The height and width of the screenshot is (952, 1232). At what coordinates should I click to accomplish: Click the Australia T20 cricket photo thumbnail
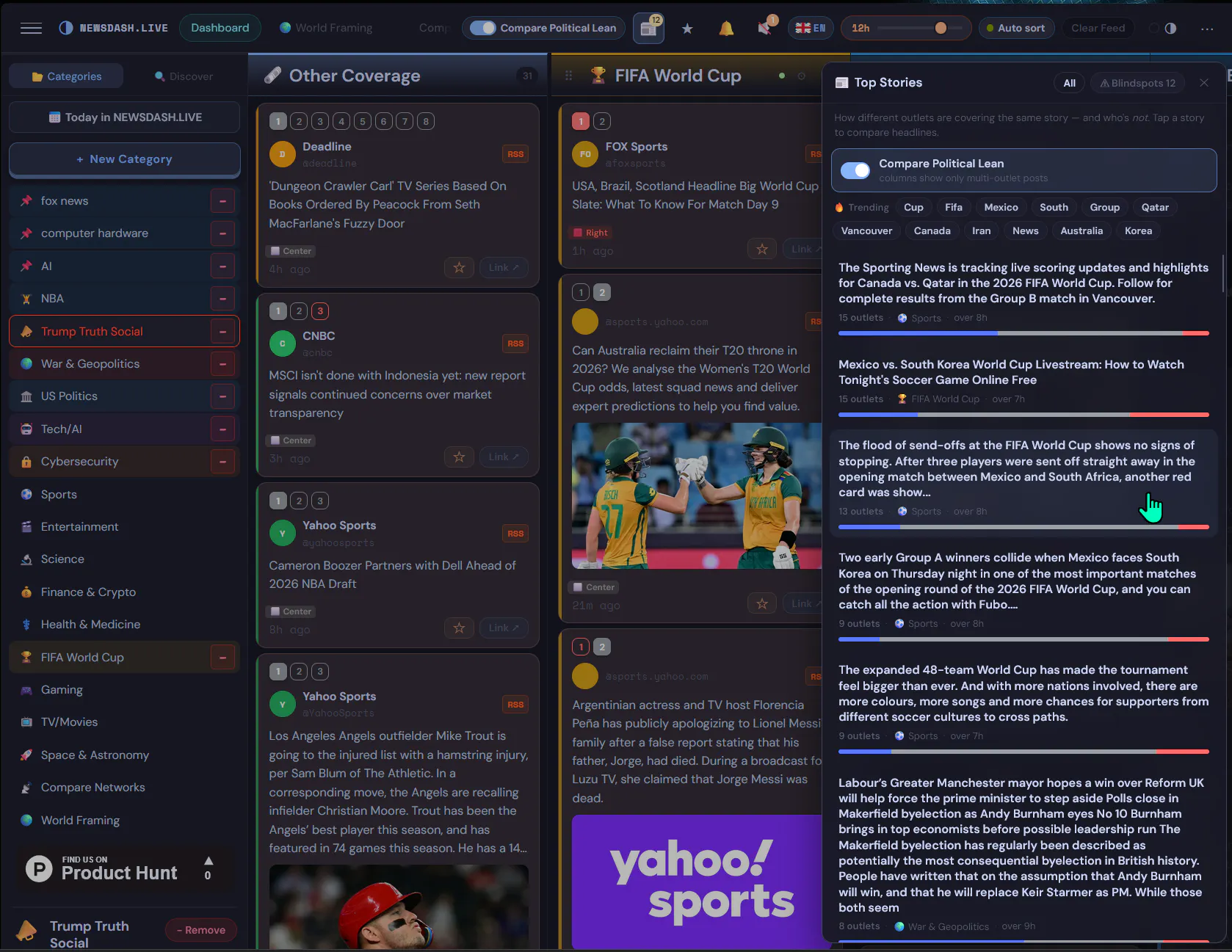pyautogui.click(x=697, y=496)
